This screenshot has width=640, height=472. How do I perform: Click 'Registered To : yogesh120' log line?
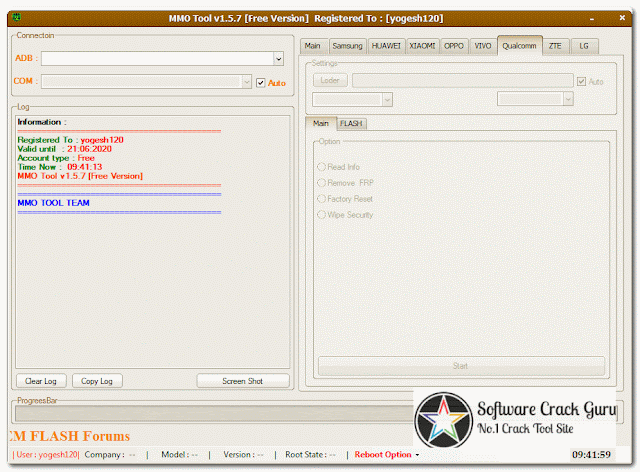pyautogui.click(x=70, y=140)
